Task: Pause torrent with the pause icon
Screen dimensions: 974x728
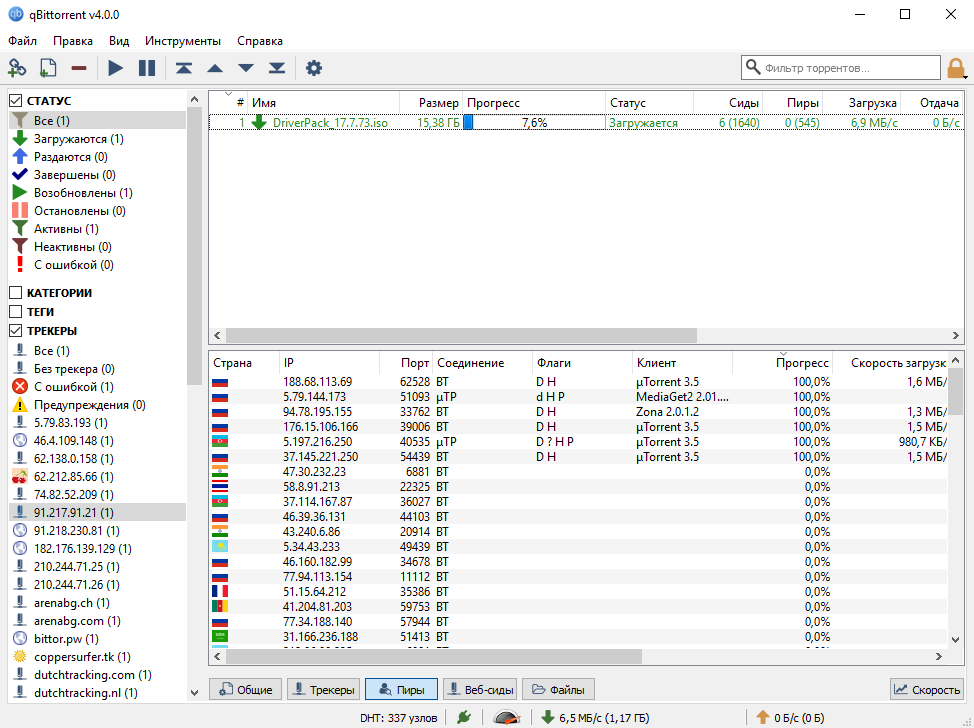Action: point(147,68)
